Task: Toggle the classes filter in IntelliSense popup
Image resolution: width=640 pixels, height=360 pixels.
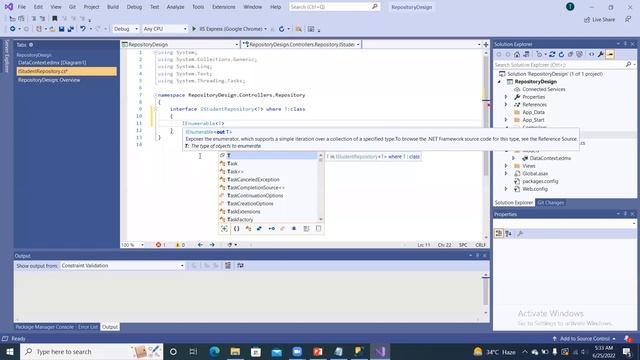Action: point(248,229)
